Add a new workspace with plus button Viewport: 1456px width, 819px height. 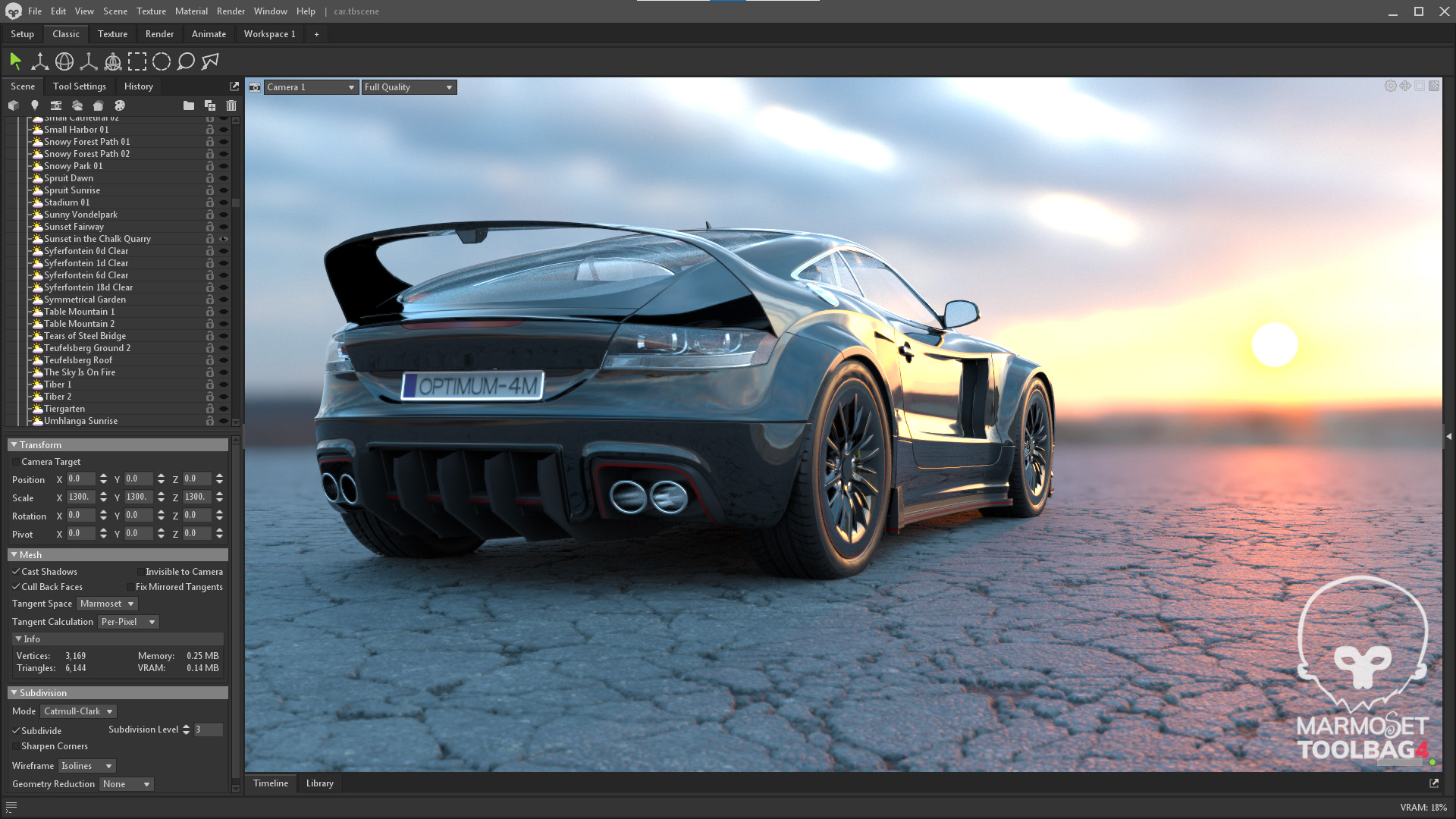[x=316, y=34]
